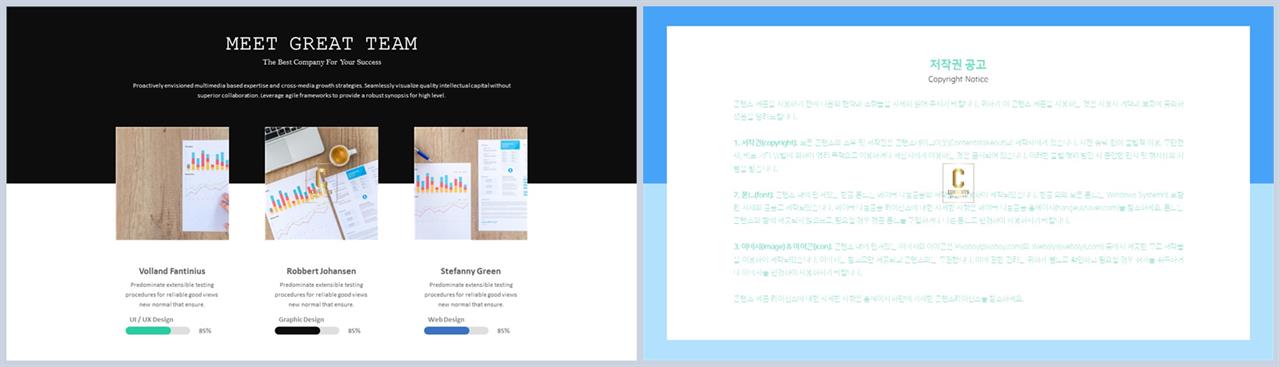Viewport: 1280px width, 367px height.
Task: Click the name Volland Fantinius
Action: (x=172, y=271)
